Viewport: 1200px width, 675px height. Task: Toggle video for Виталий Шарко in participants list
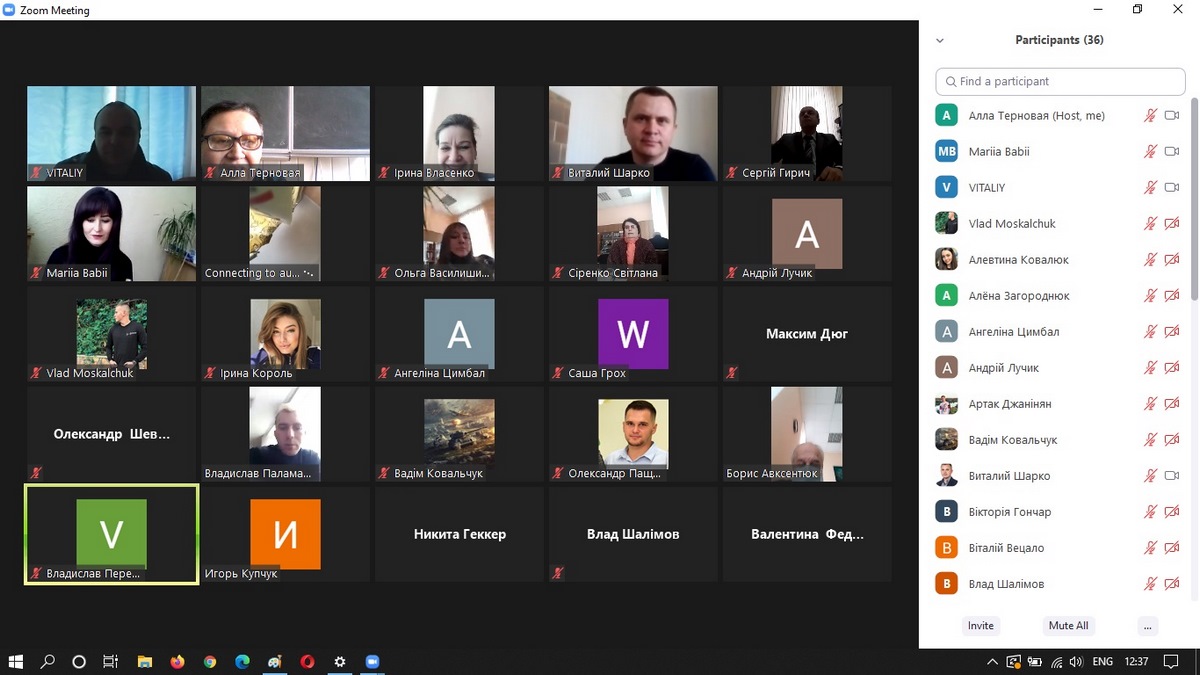coord(1172,476)
